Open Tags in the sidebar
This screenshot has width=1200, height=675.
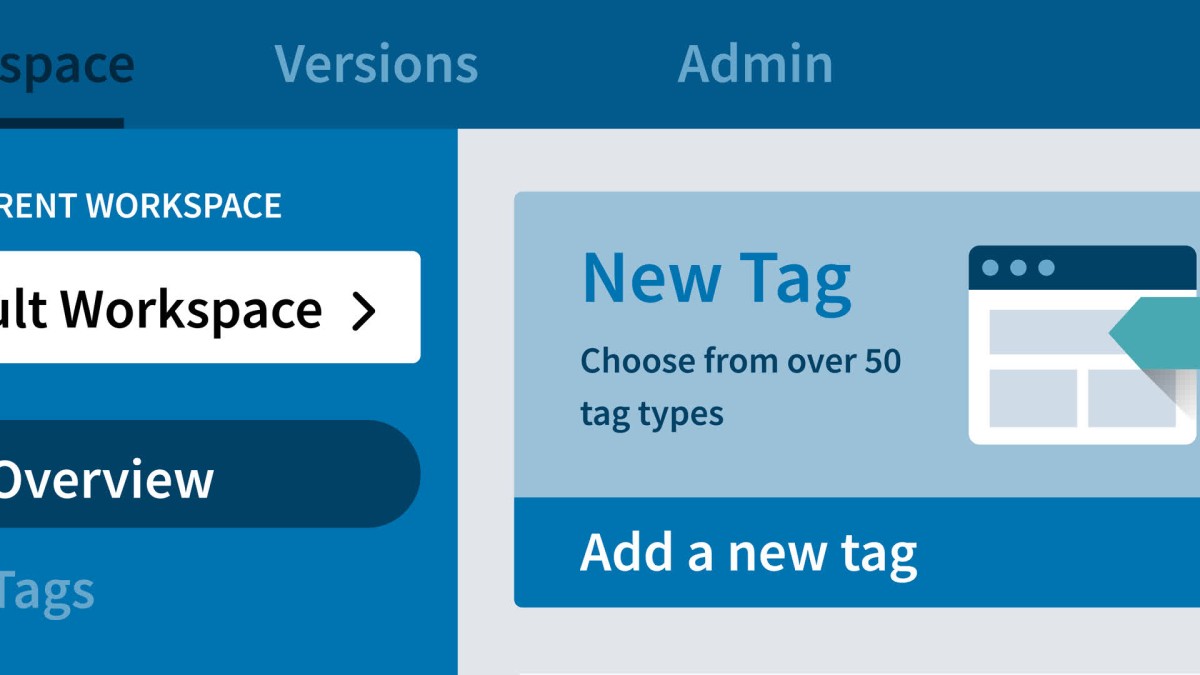47,591
